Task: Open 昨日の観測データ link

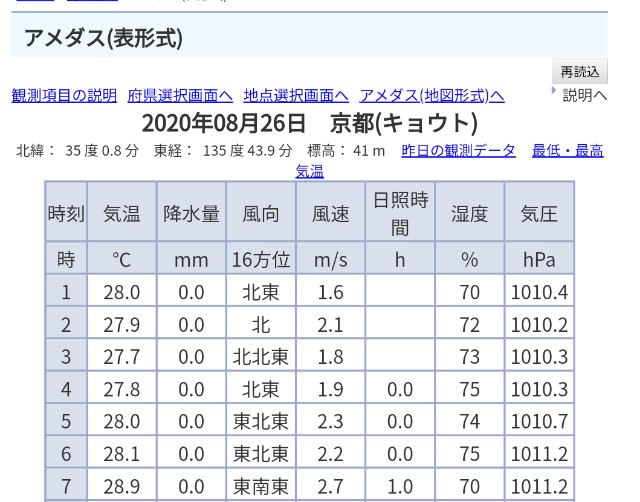Action: point(458,151)
